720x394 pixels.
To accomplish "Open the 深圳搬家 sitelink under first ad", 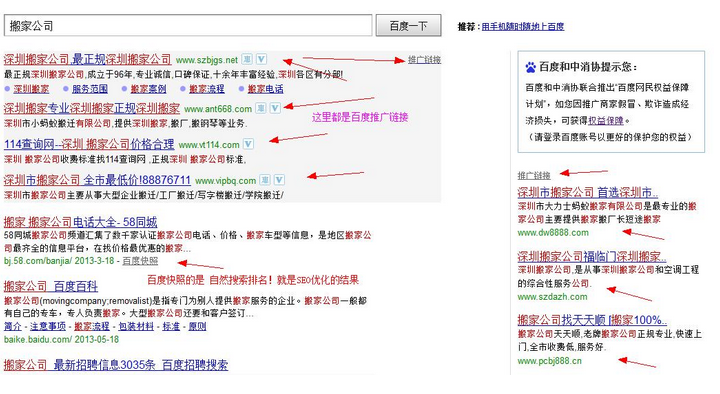I will pyautogui.click(x=31, y=89).
